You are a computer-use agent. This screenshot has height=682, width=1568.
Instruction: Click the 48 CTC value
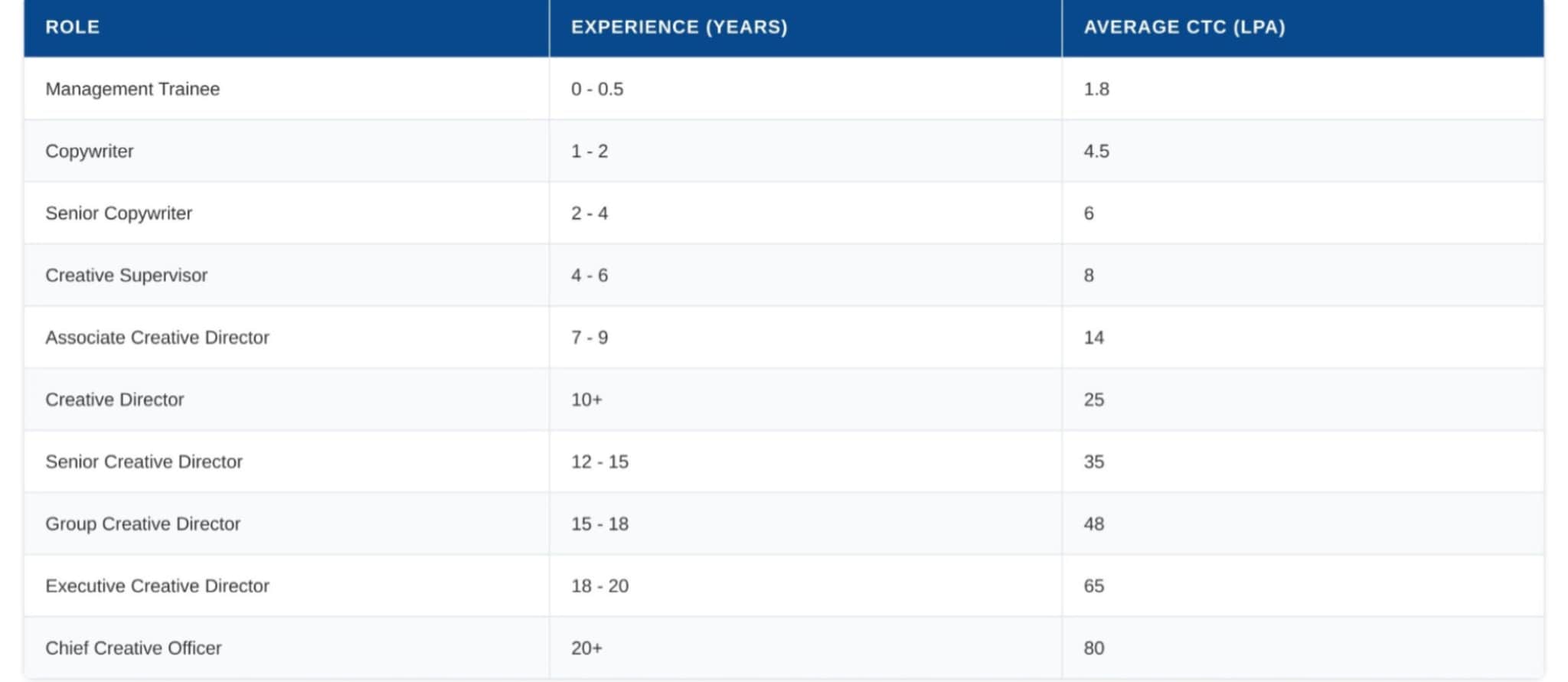point(1094,524)
